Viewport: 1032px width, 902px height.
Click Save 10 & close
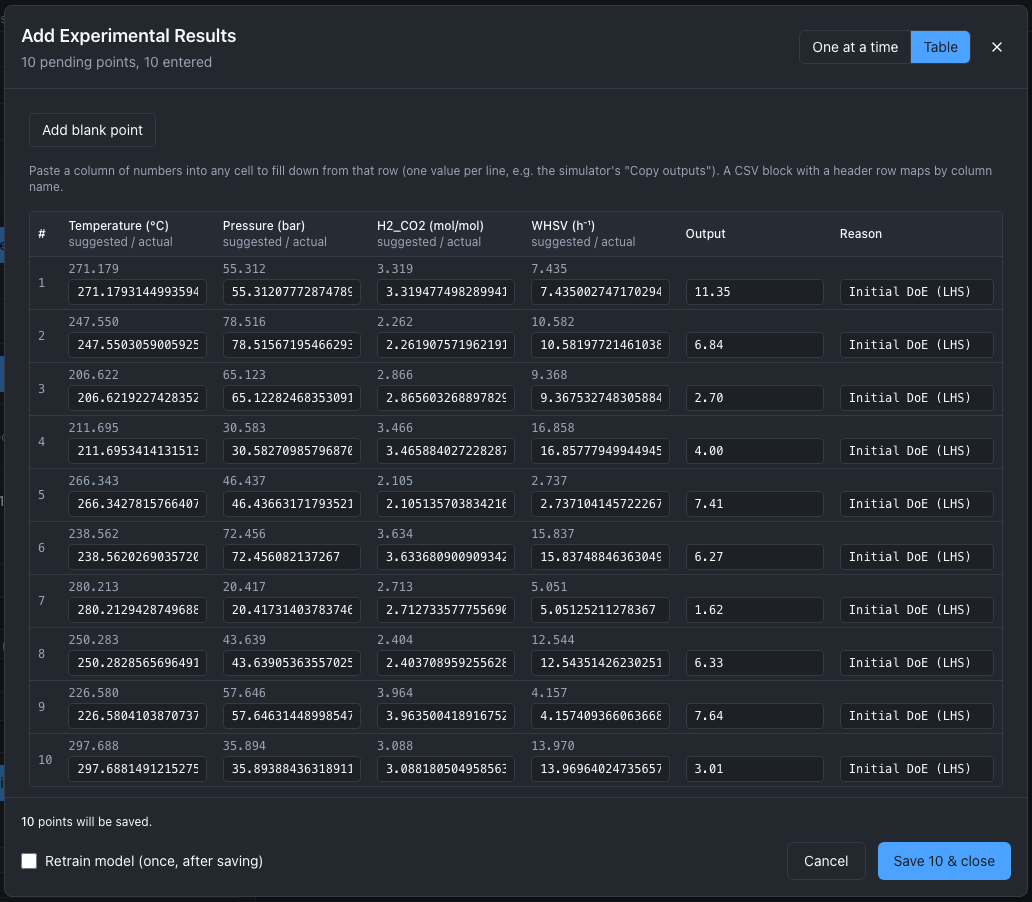click(x=944, y=861)
